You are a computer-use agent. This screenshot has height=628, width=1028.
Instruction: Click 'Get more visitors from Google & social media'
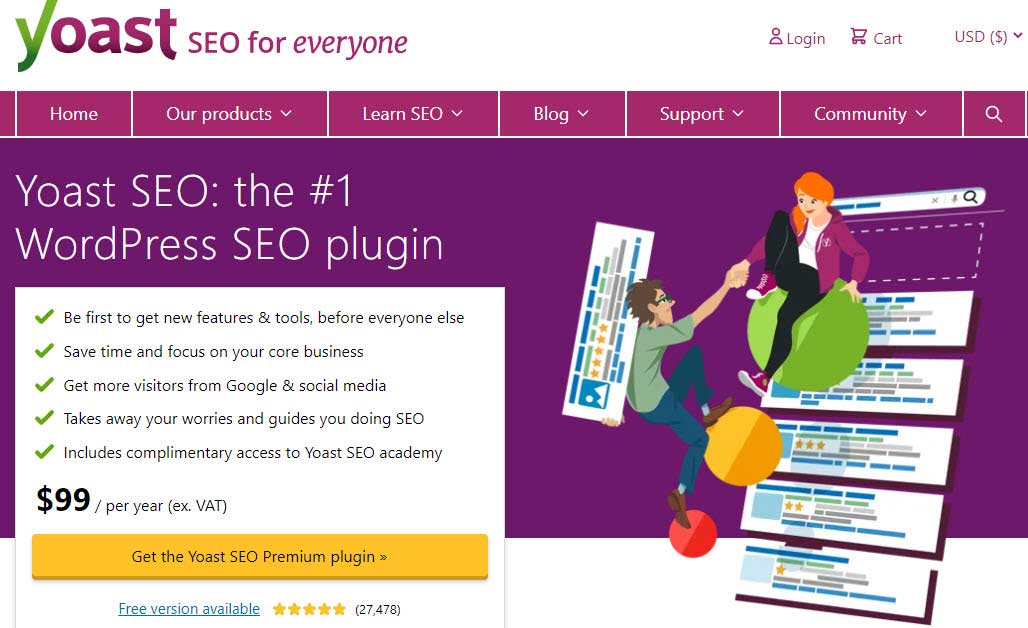[x=224, y=385]
